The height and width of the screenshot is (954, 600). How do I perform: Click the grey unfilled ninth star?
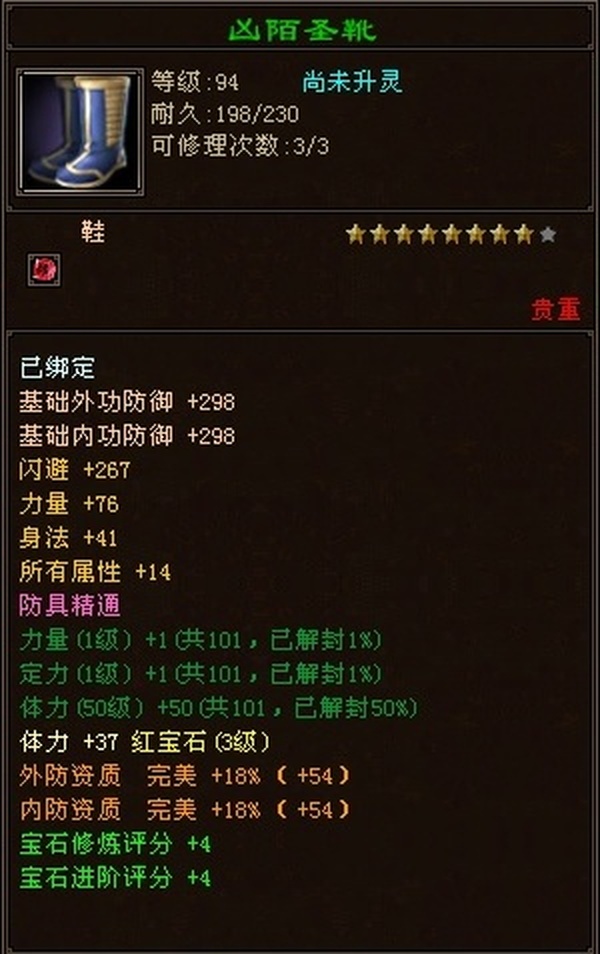[548, 234]
